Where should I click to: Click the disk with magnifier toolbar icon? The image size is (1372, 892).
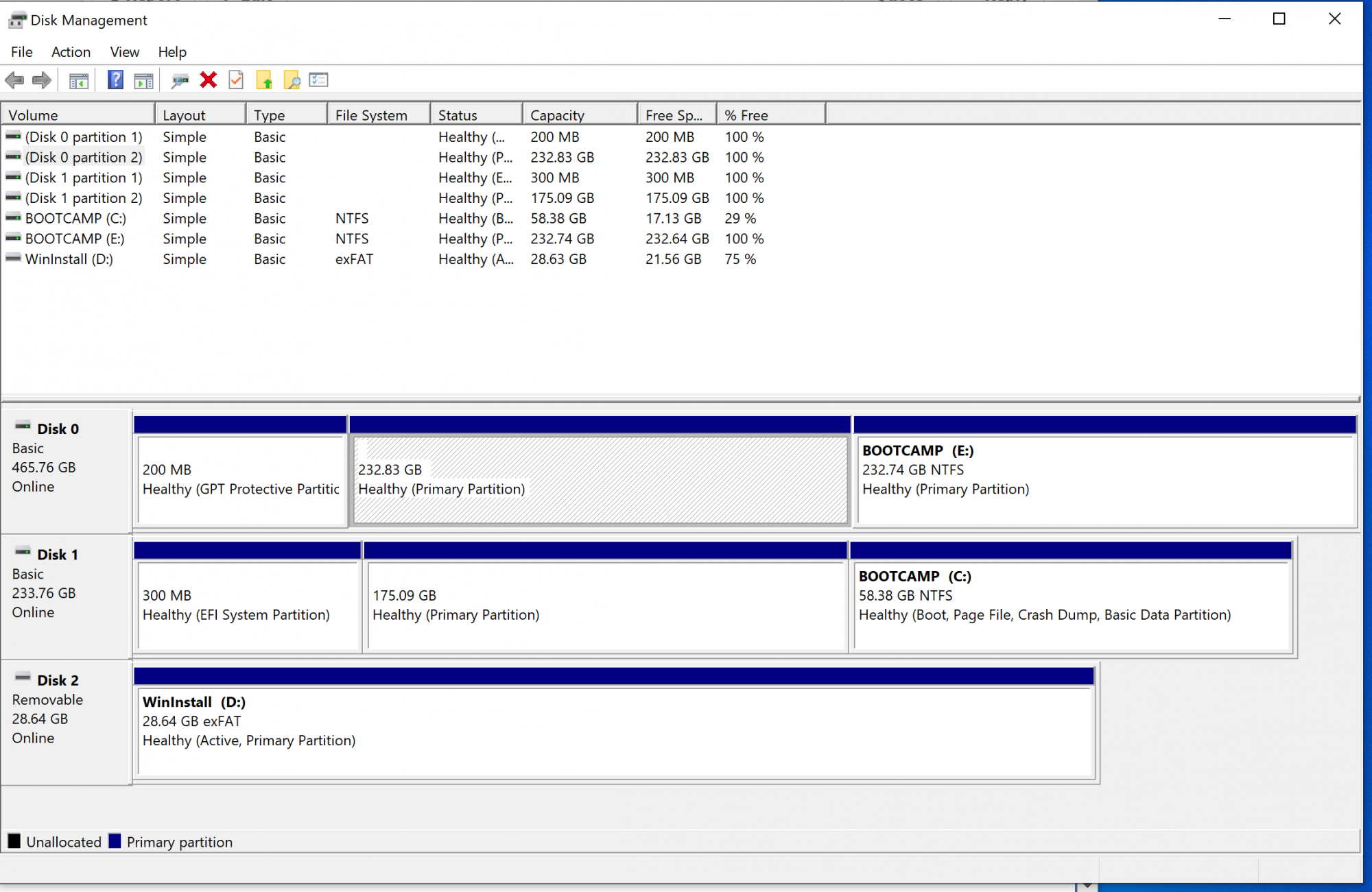pyautogui.click(x=180, y=81)
